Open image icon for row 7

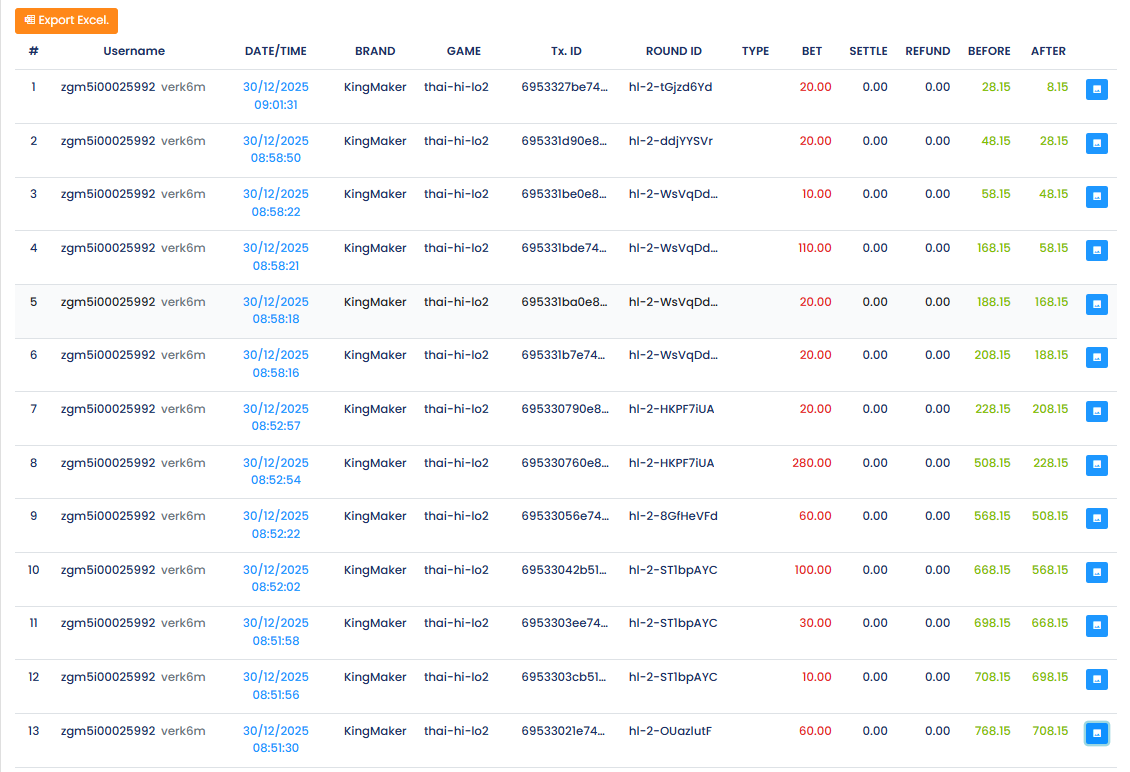point(1096,411)
